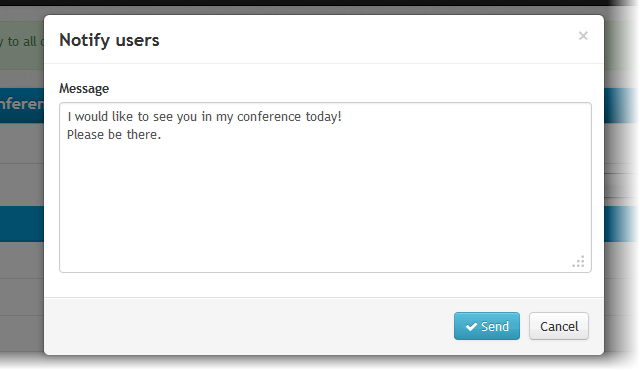The image size is (640, 370).
Task: Place cursor in line 'Please be there.'
Action: (114, 135)
